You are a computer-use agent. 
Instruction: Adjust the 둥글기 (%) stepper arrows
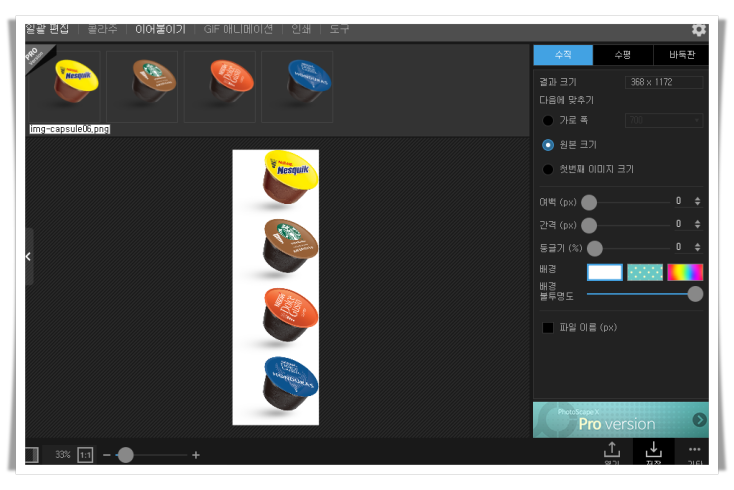[697, 247]
